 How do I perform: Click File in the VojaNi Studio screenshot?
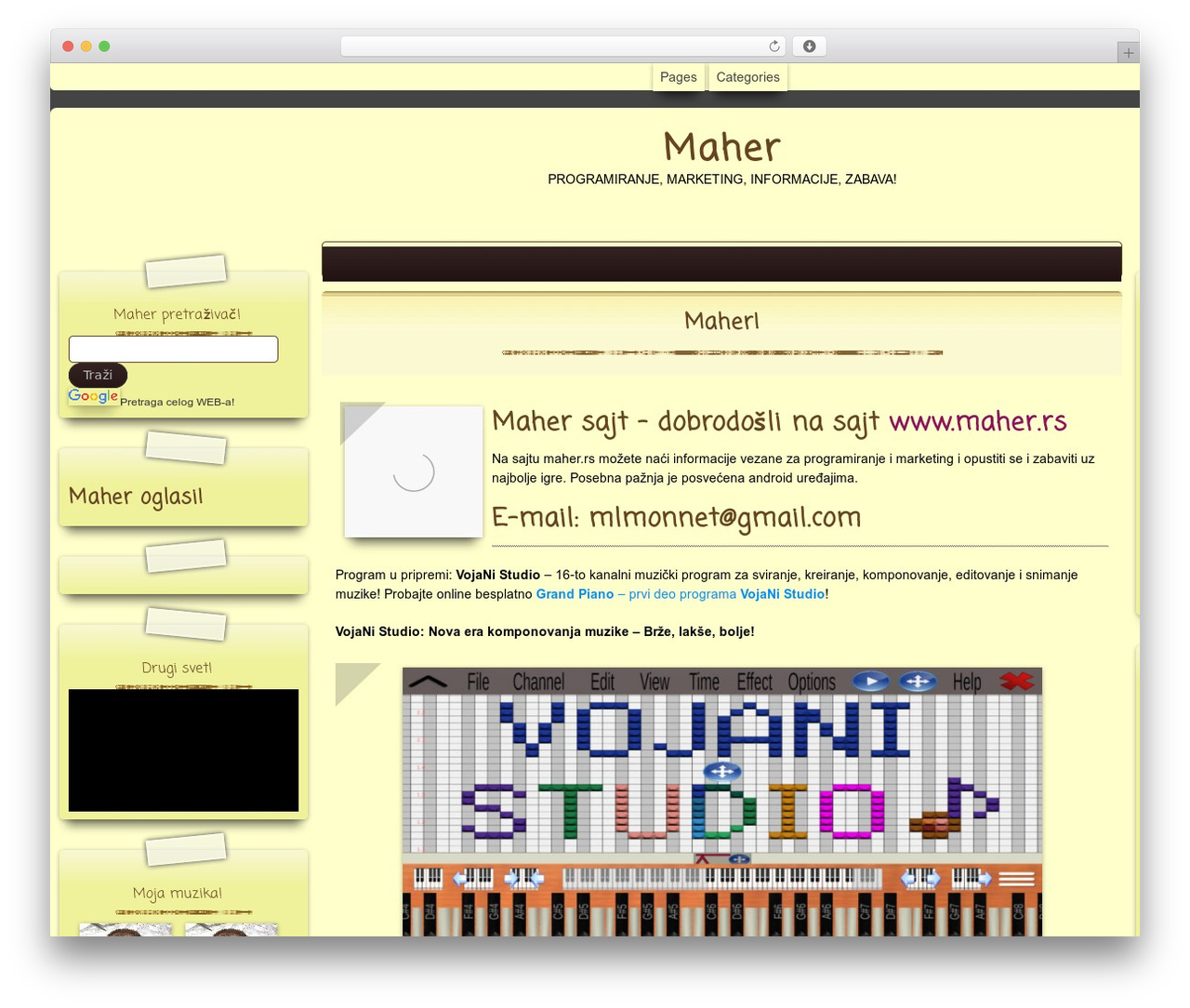[478, 683]
